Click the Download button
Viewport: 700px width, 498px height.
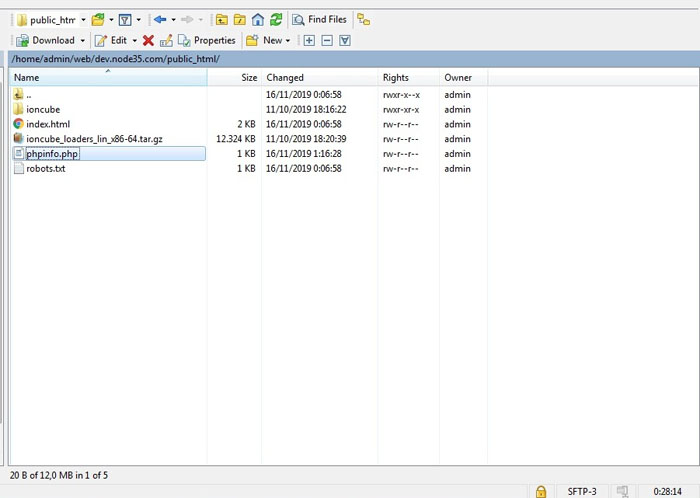46,41
